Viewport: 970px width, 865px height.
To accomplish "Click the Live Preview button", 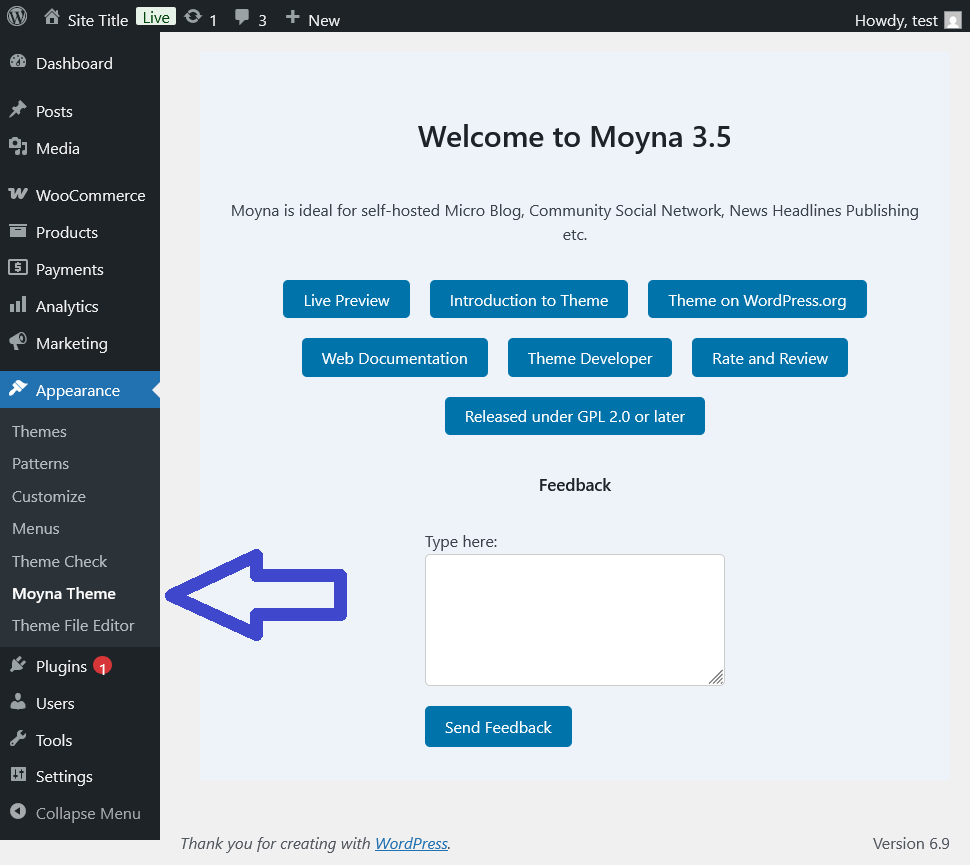I will [346, 299].
